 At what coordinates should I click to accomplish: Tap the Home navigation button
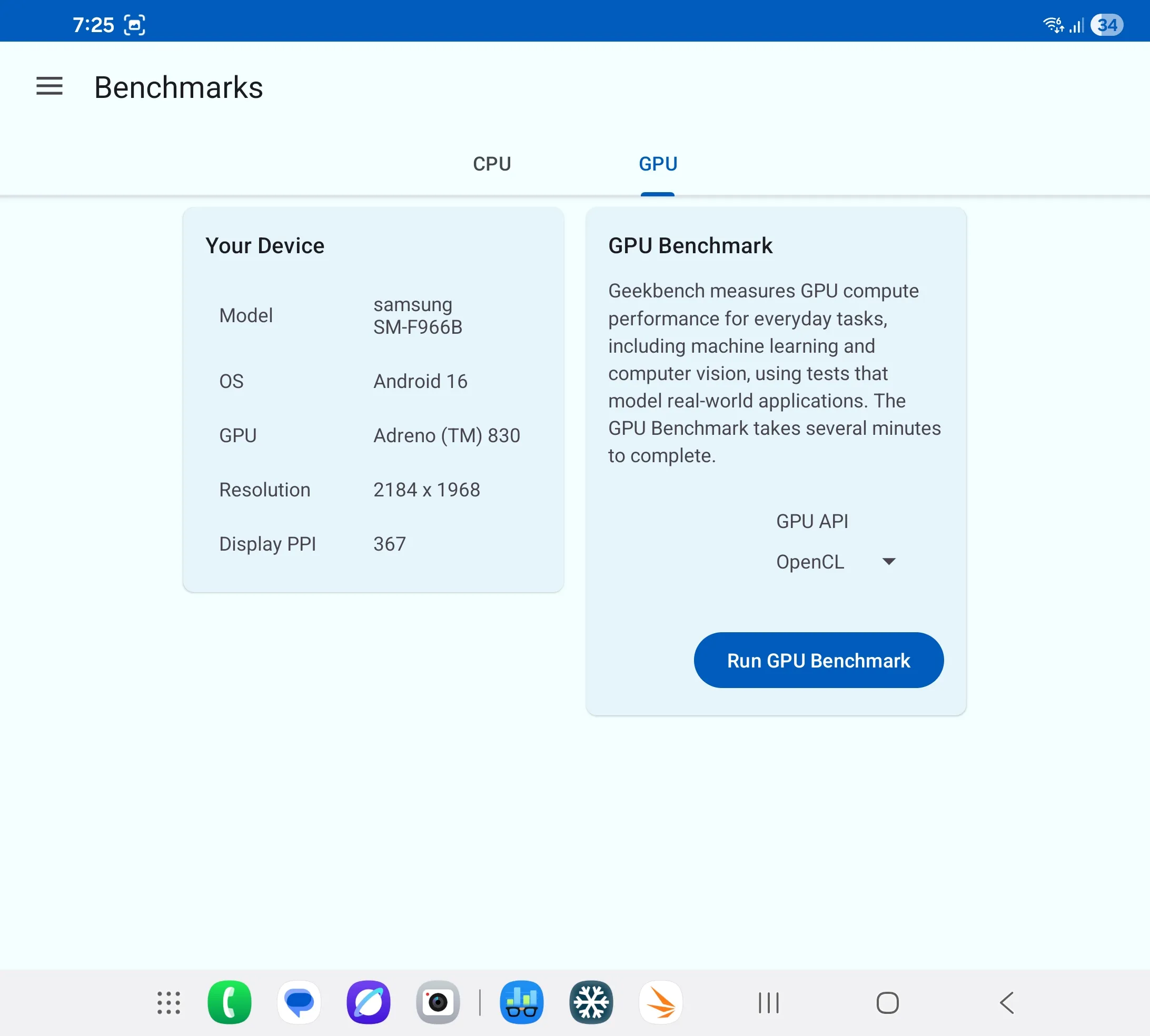click(x=888, y=1002)
